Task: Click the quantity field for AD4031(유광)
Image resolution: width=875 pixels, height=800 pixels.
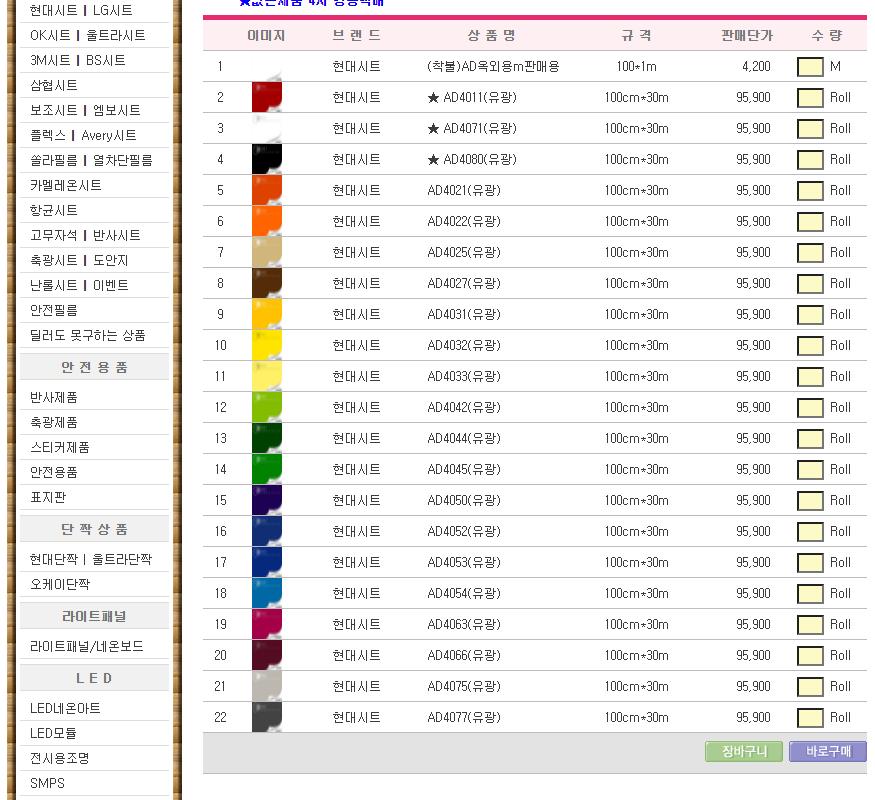Action: click(810, 315)
